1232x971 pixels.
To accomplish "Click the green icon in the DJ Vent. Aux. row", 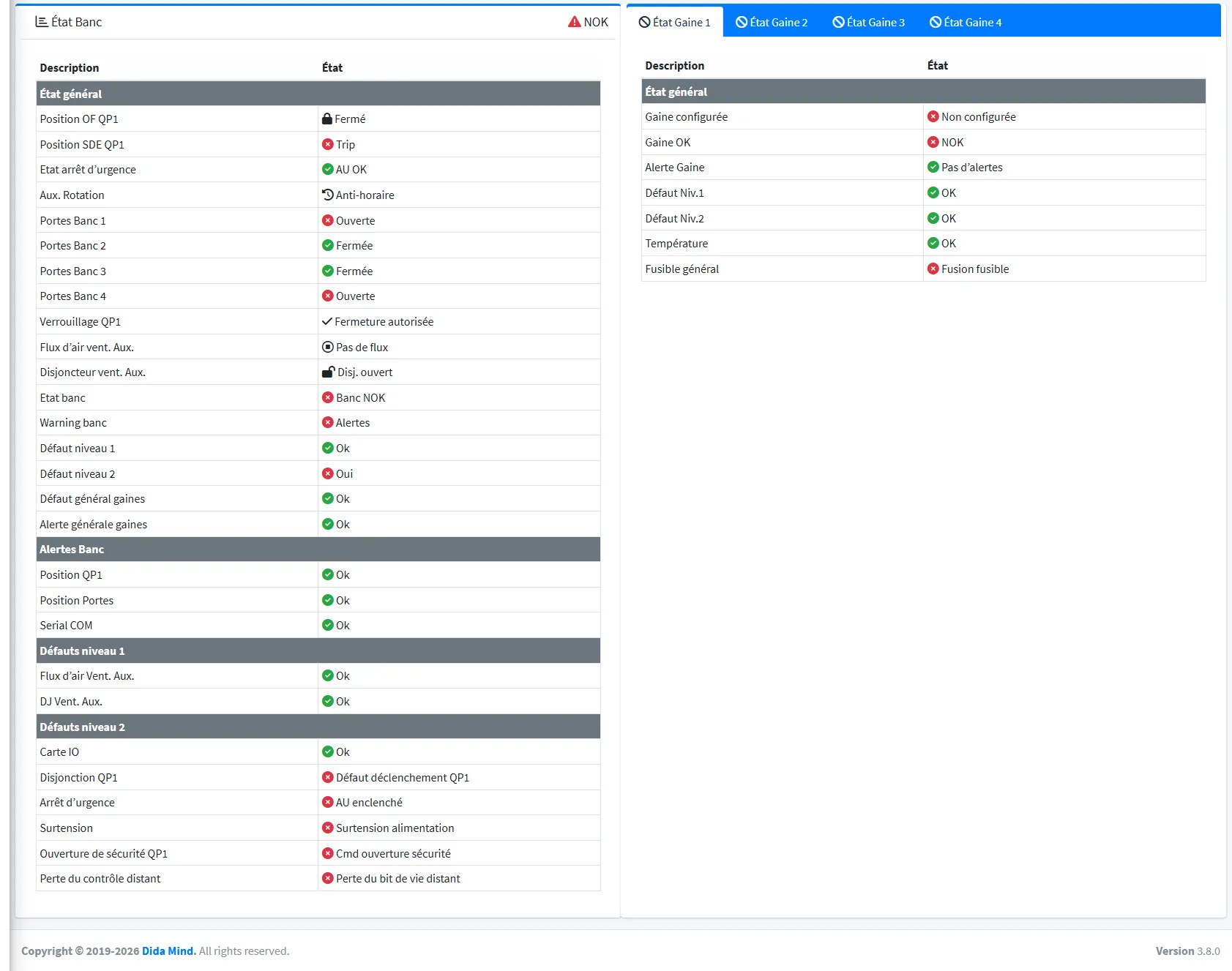I will pyautogui.click(x=328, y=701).
